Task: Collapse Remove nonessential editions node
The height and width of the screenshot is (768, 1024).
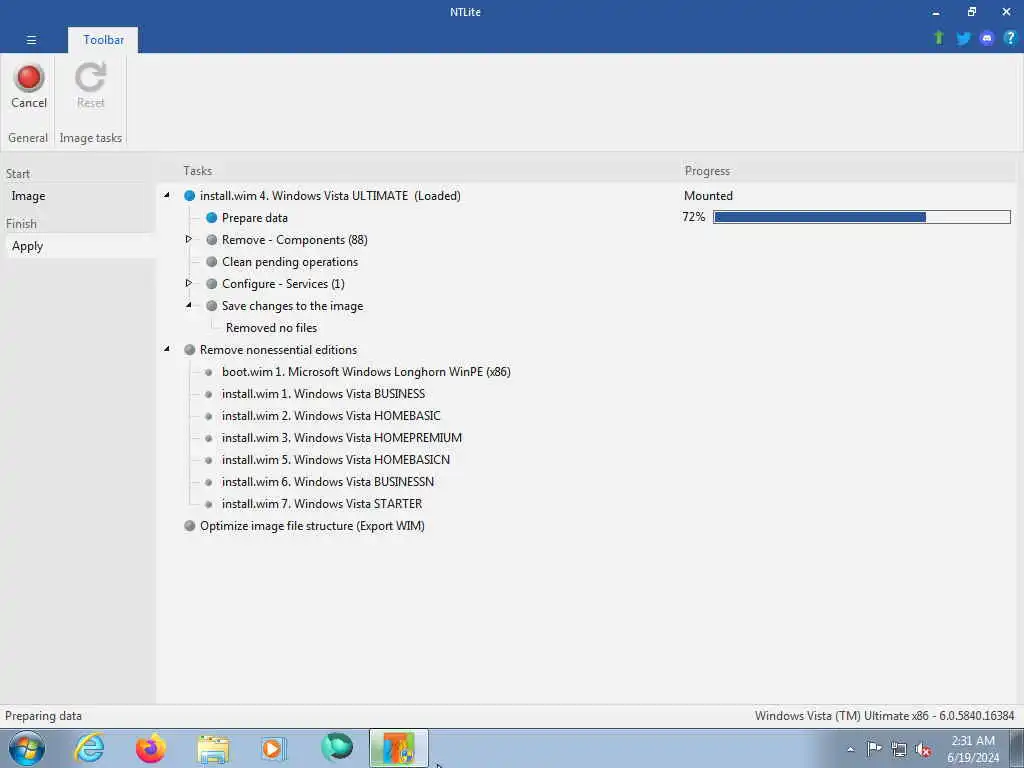Action: click(167, 349)
